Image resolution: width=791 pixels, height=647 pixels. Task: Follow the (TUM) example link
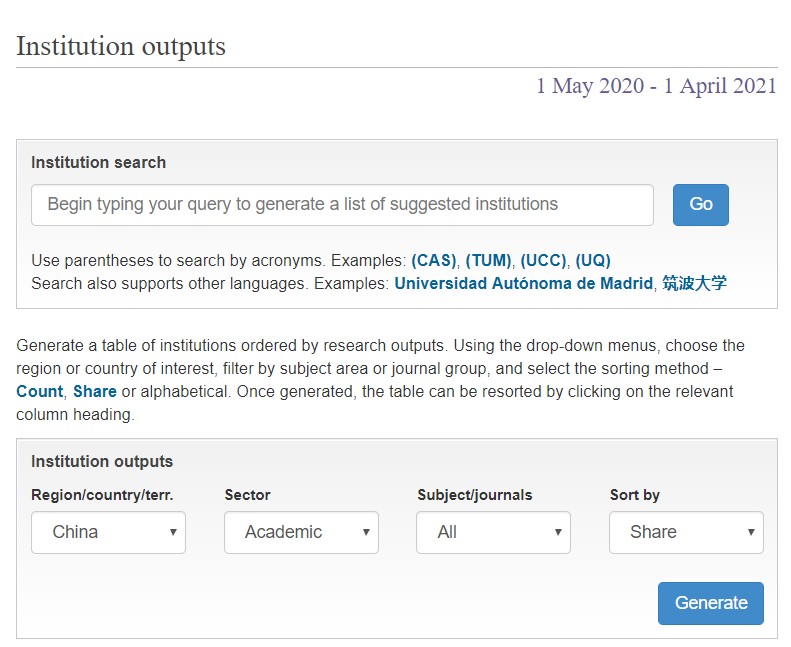(x=489, y=261)
